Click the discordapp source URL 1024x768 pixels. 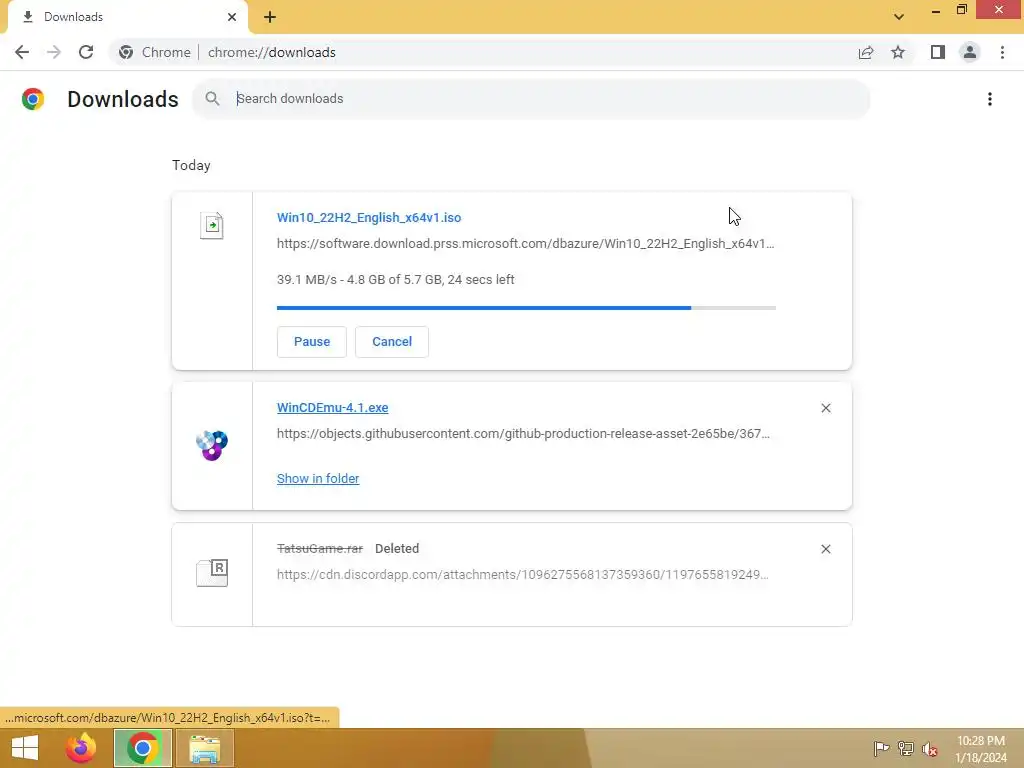(x=522, y=575)
